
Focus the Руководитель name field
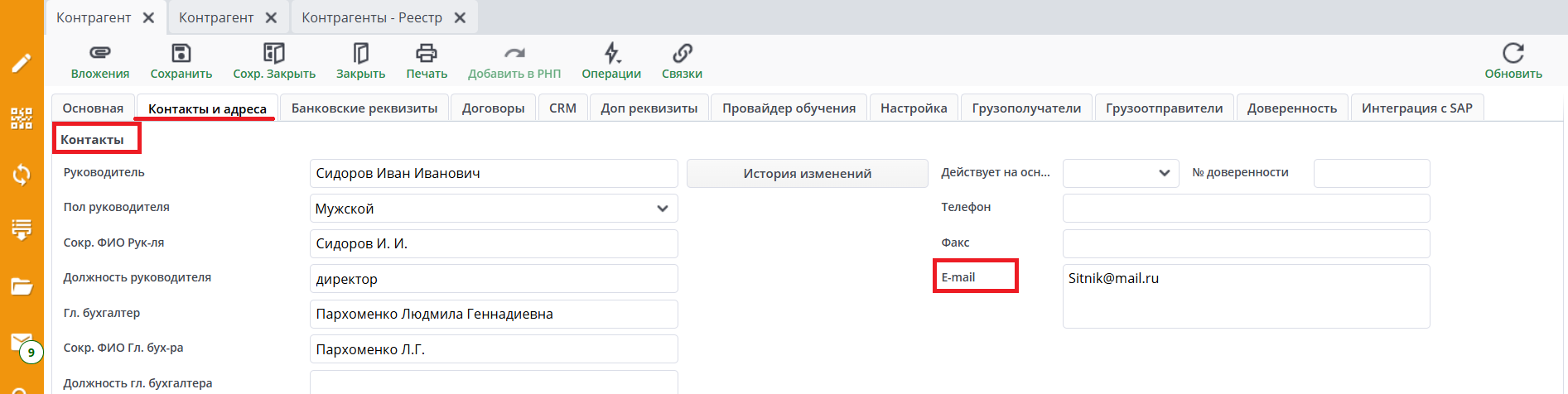(x=494, y=174)
